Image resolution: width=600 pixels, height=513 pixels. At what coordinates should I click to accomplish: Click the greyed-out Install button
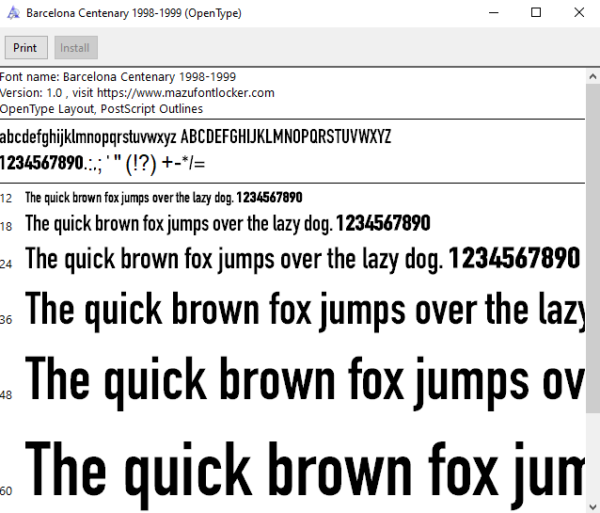click(76, 48)
